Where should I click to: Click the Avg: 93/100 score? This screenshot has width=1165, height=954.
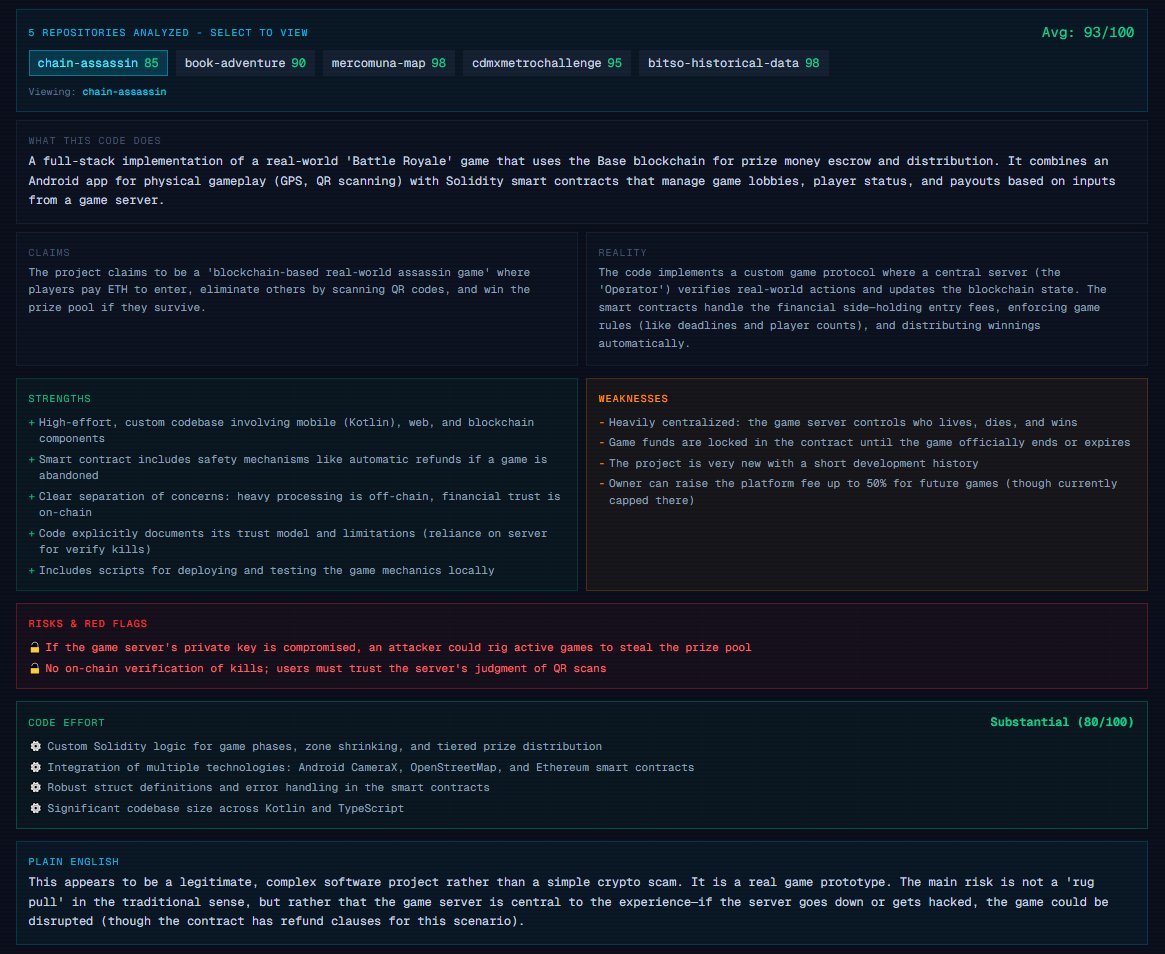[x=1088, y=32]
